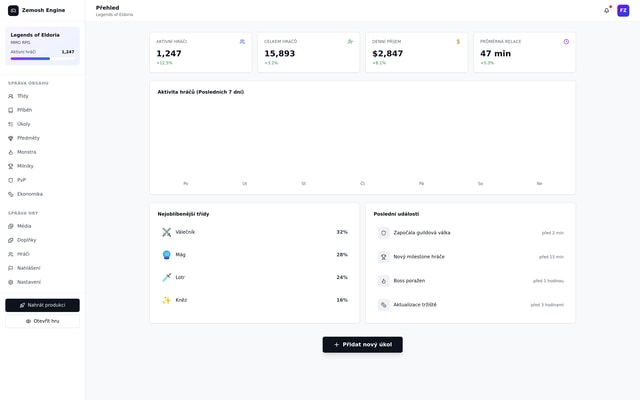
Task: Click the Kněz sparkles icon
Action: coord(167,300)
